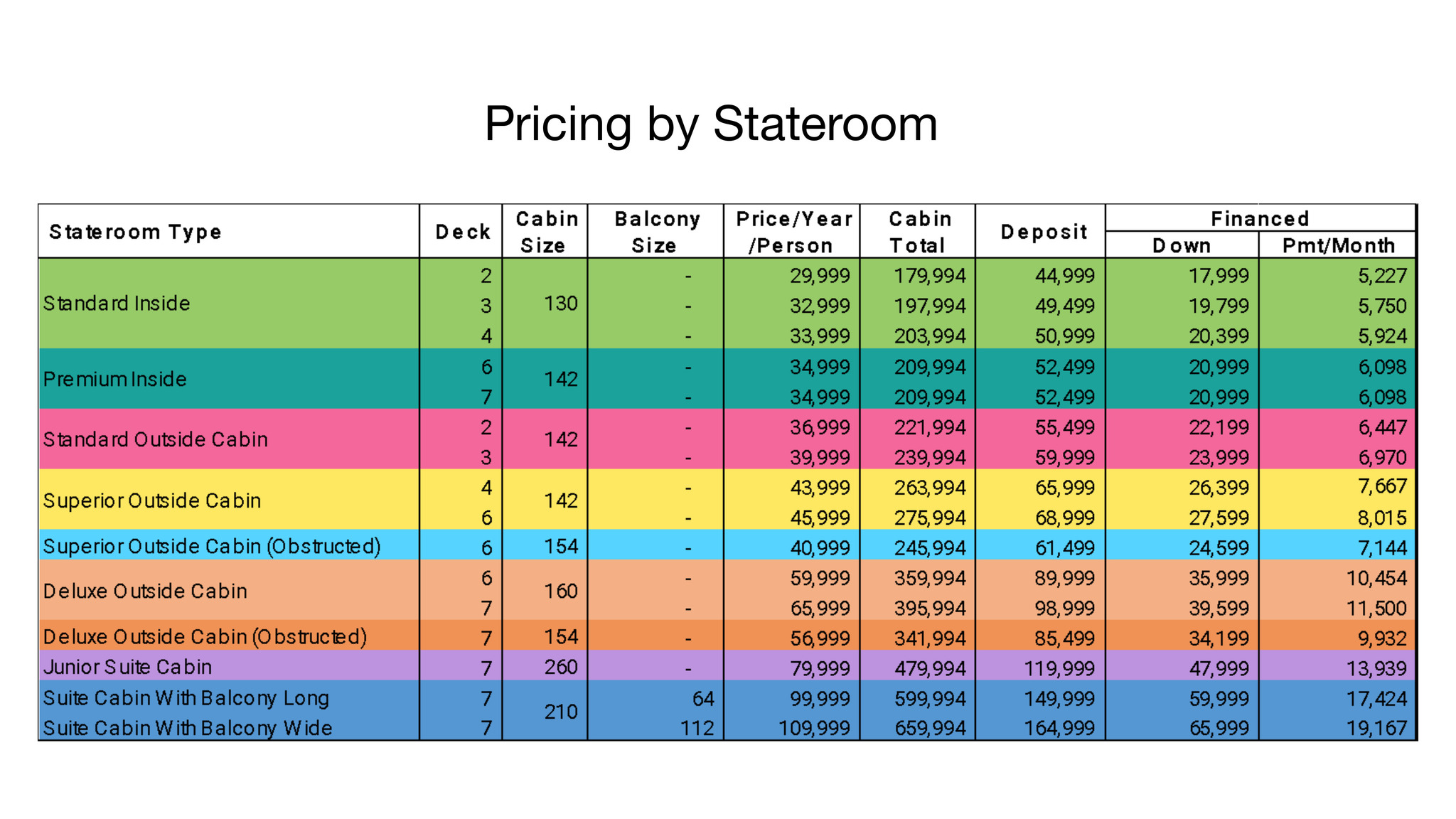Viewport: 1456px width, 819px height.
Task: Select the 'Deposit' column header
Action: [x=1043, y=232]
